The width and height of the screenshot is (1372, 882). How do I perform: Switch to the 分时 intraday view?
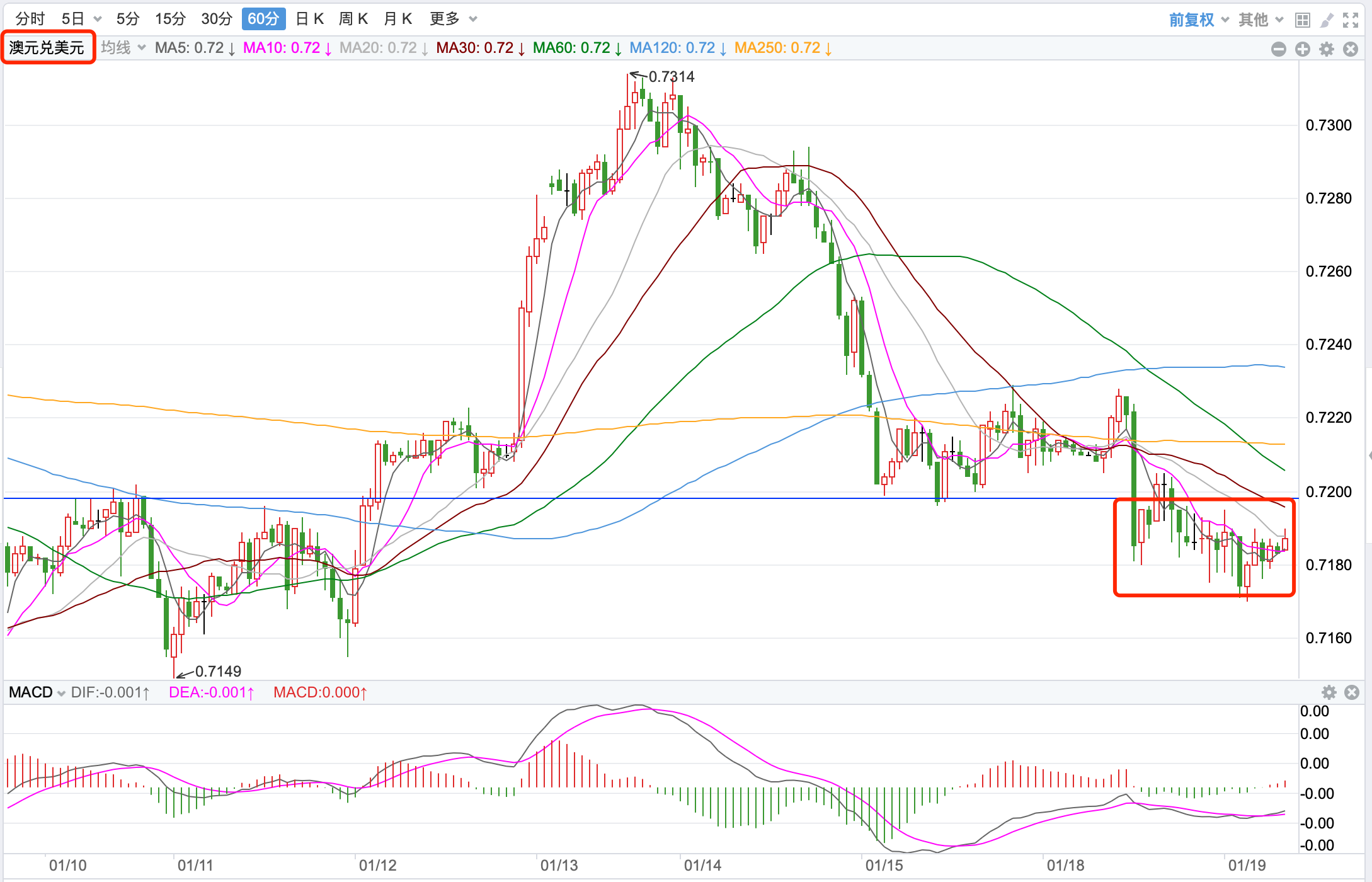click(30, 19)
